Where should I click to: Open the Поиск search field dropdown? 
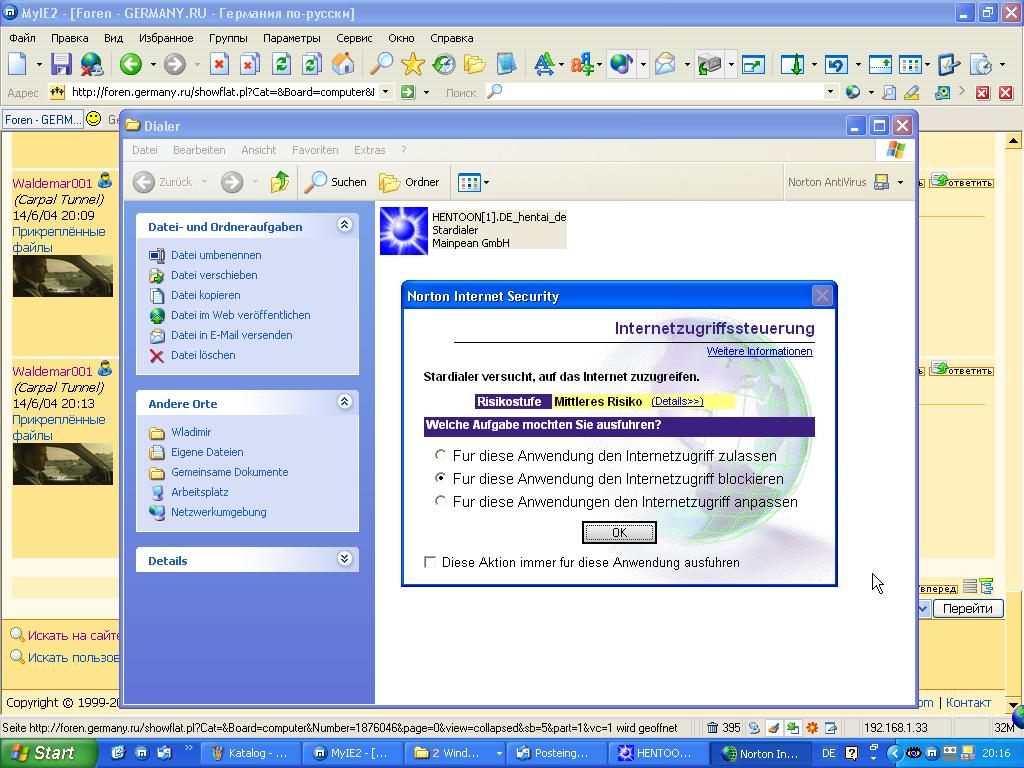point(830,91)
